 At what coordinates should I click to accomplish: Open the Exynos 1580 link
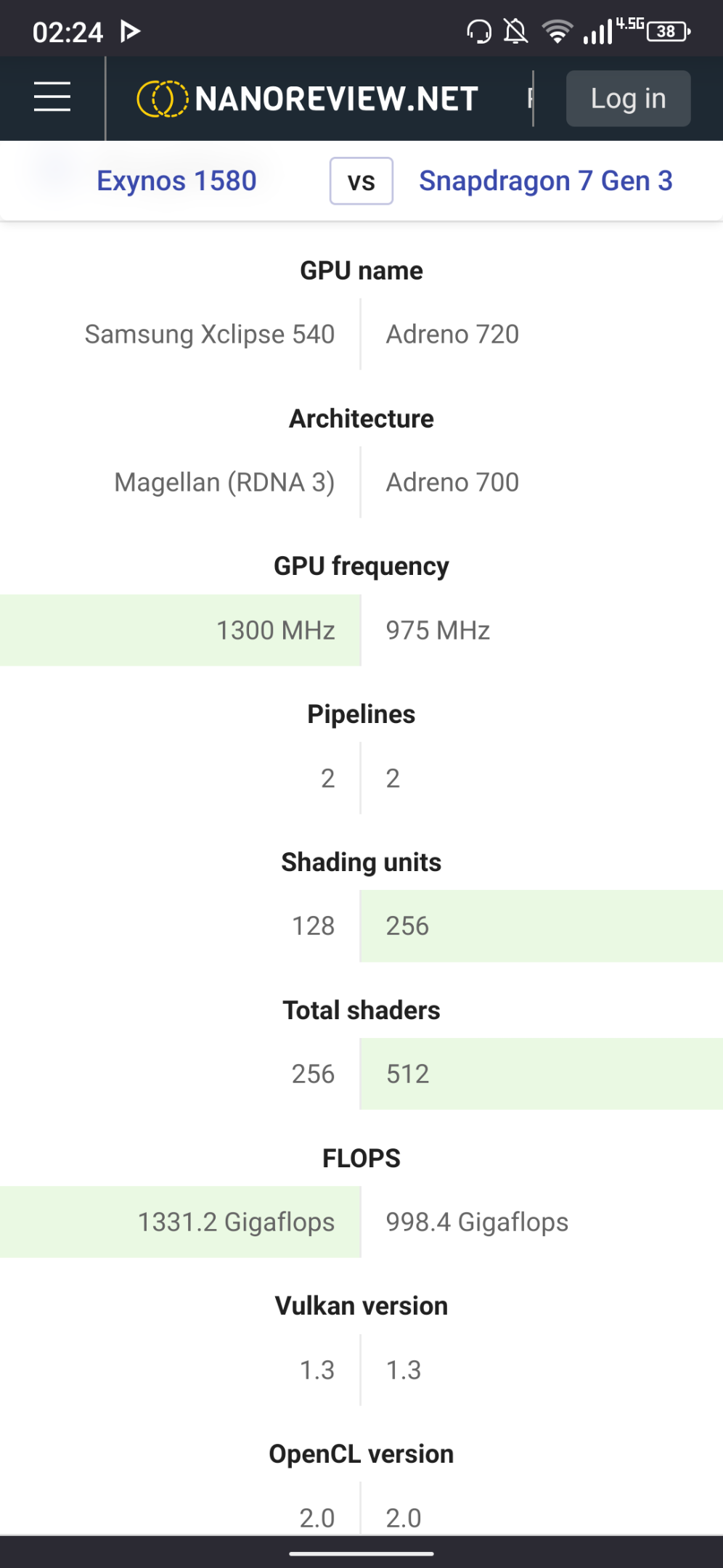point(176,181)
